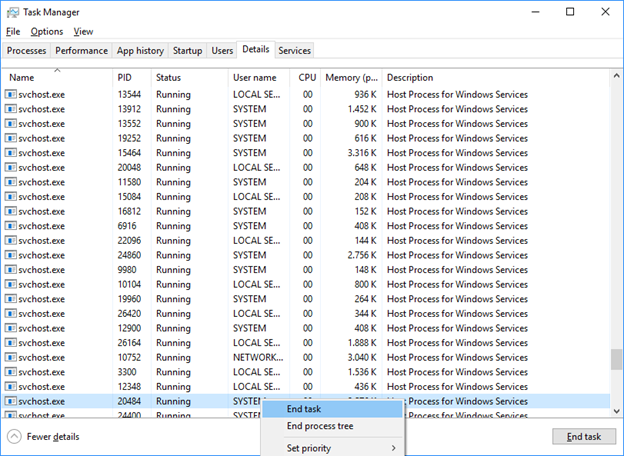
Task: Click the svchost.exe icon for PID 3300
Action: coord(10,372)
